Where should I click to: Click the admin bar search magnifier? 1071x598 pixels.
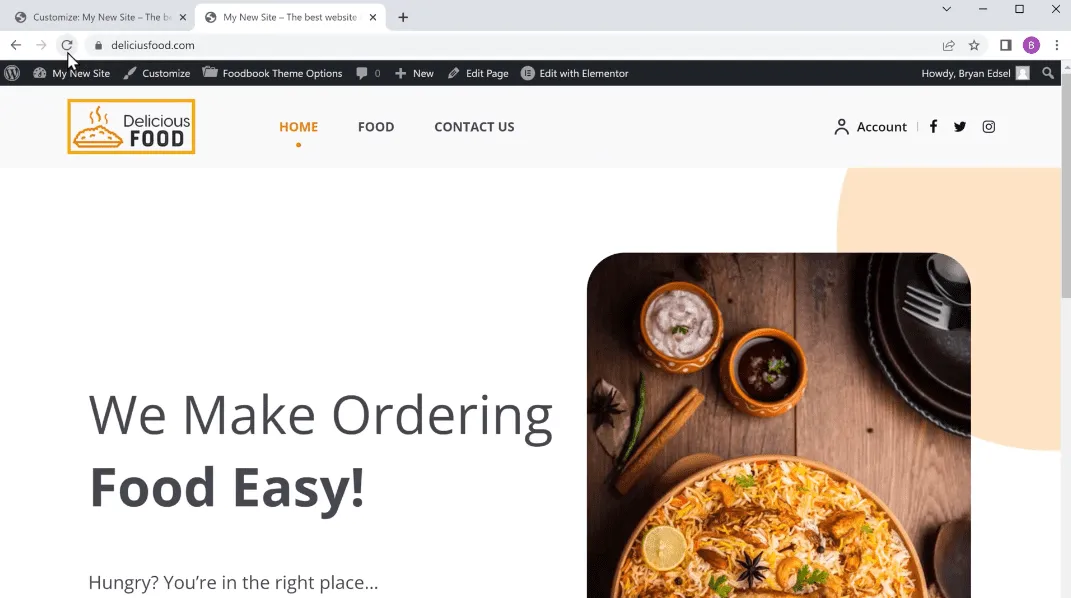[1048, 73]
